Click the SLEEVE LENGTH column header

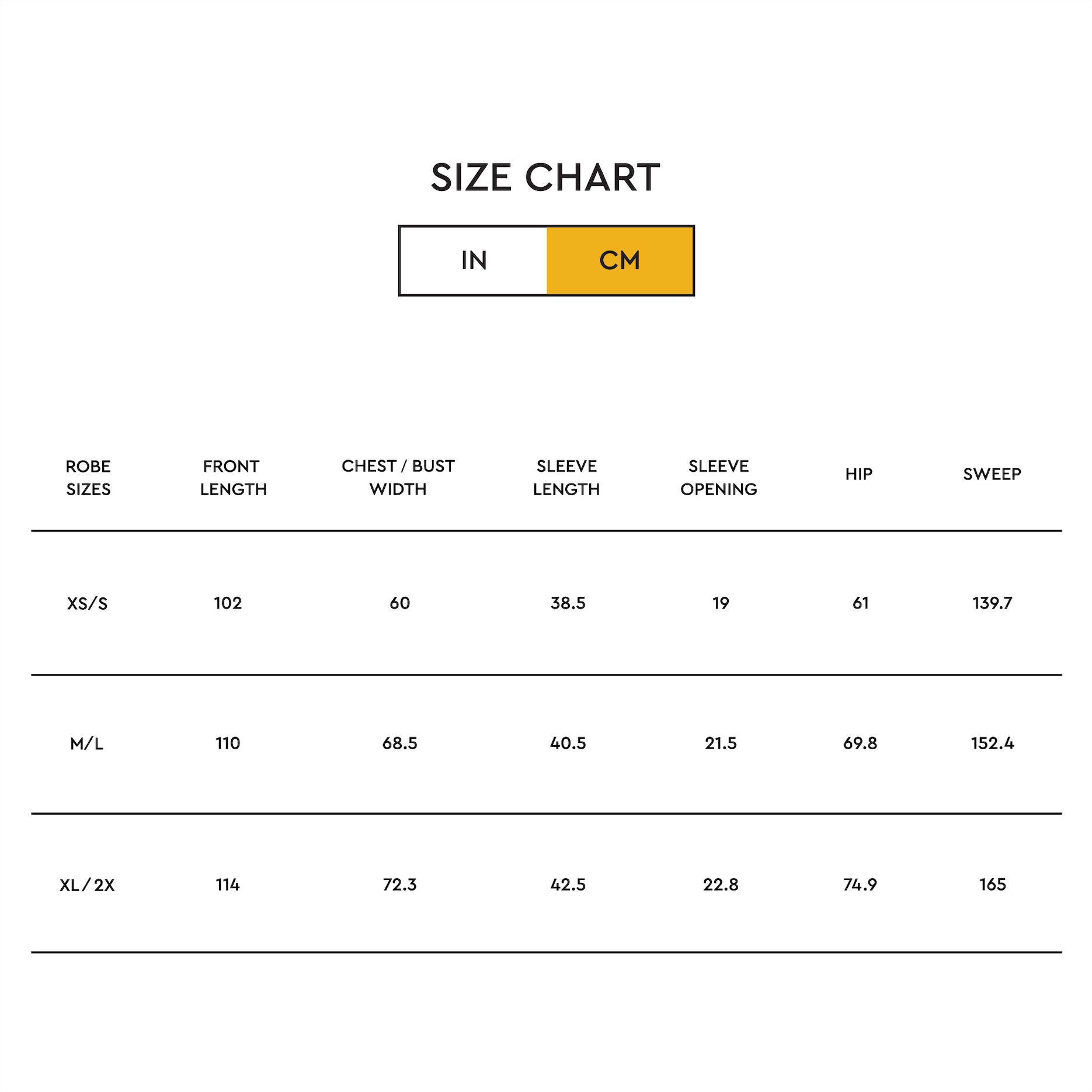(x=566, y=478)
